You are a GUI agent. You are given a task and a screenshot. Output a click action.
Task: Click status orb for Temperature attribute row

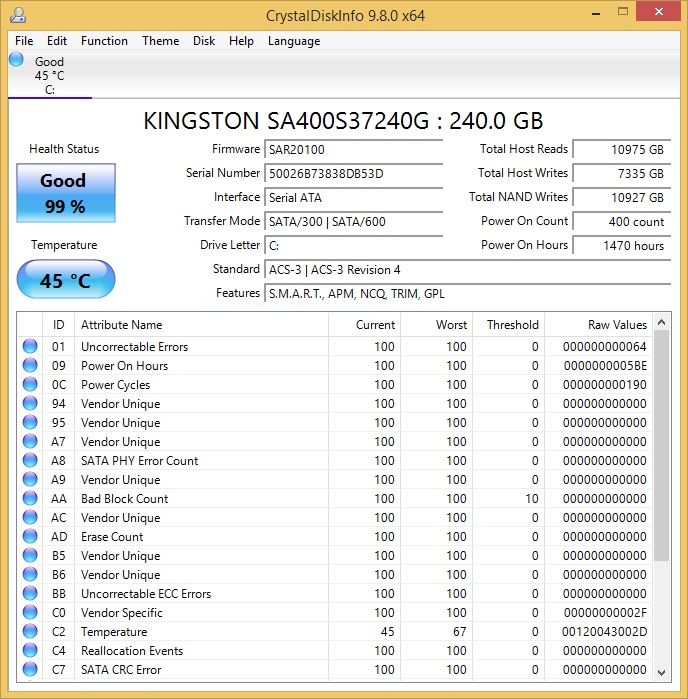[30, 631]
